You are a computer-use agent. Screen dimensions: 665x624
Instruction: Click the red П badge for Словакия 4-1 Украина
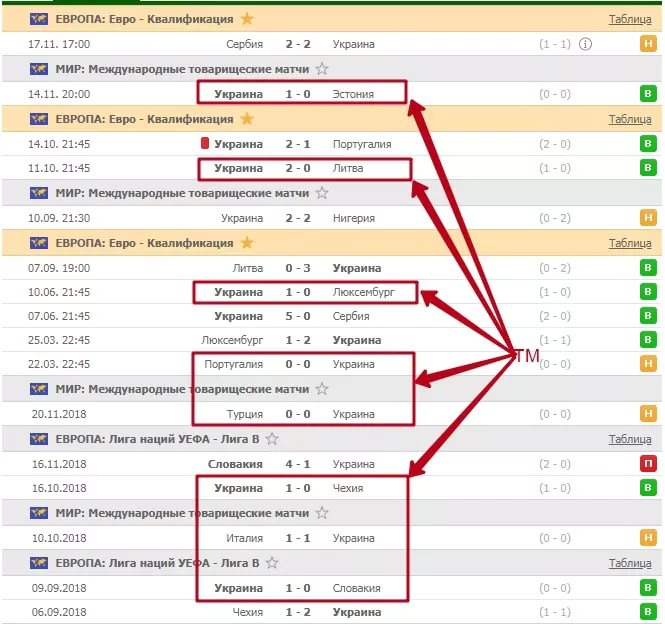tap(648, 464)
